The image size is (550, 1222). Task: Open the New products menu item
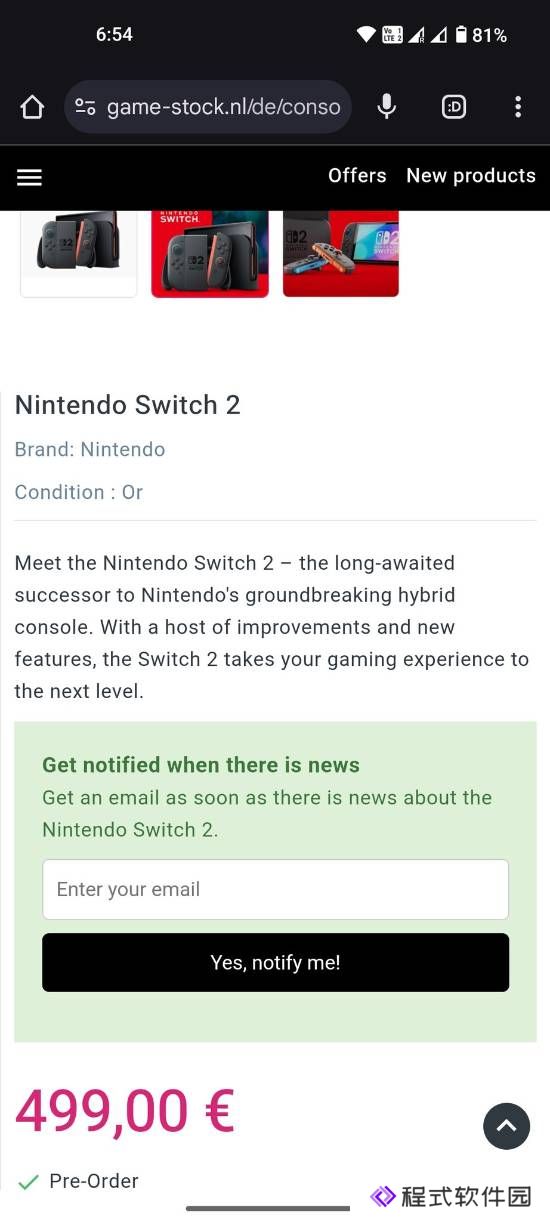[x=471, y=175]
